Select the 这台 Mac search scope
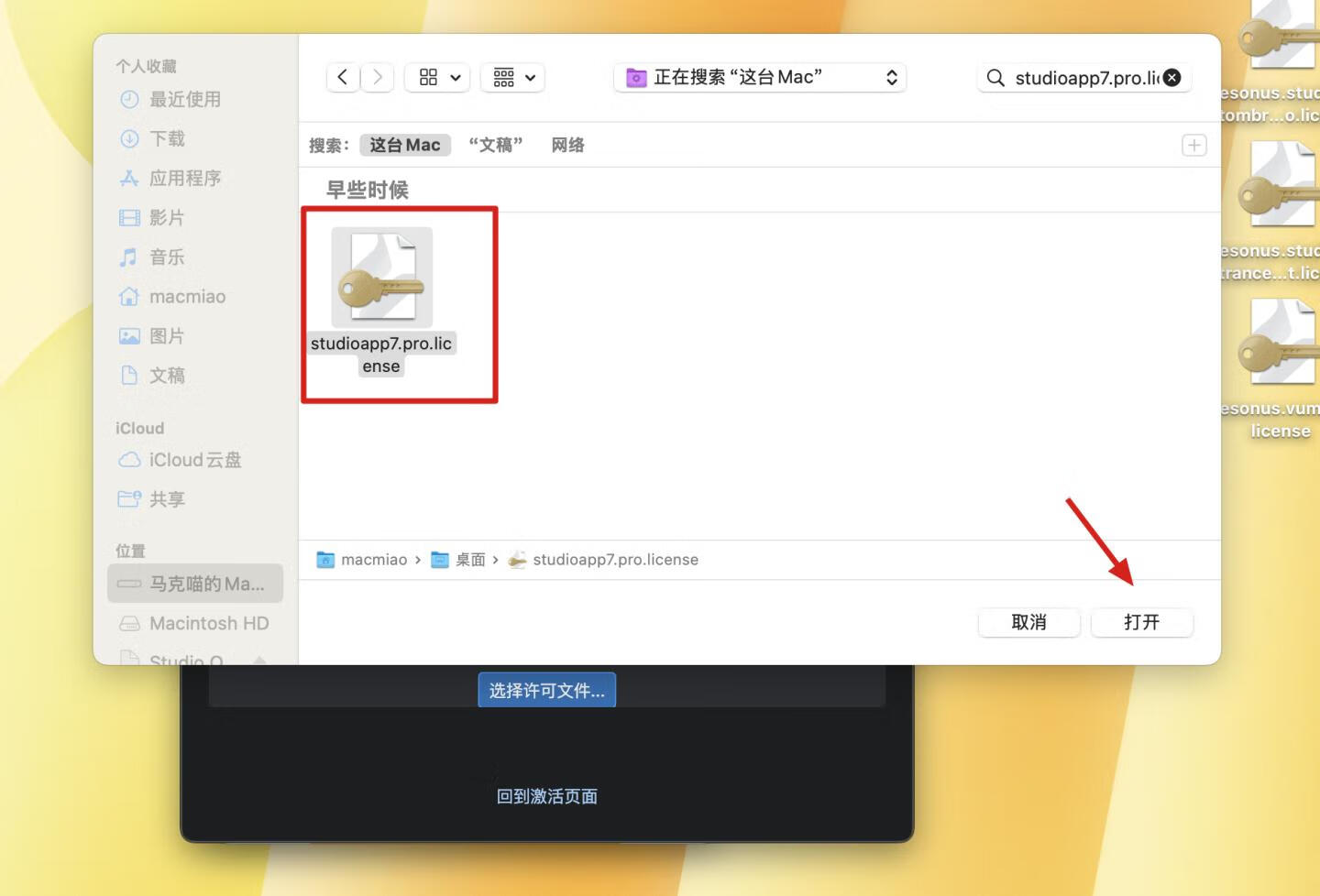Screen dimensions: 1320x896 [405, 145]
